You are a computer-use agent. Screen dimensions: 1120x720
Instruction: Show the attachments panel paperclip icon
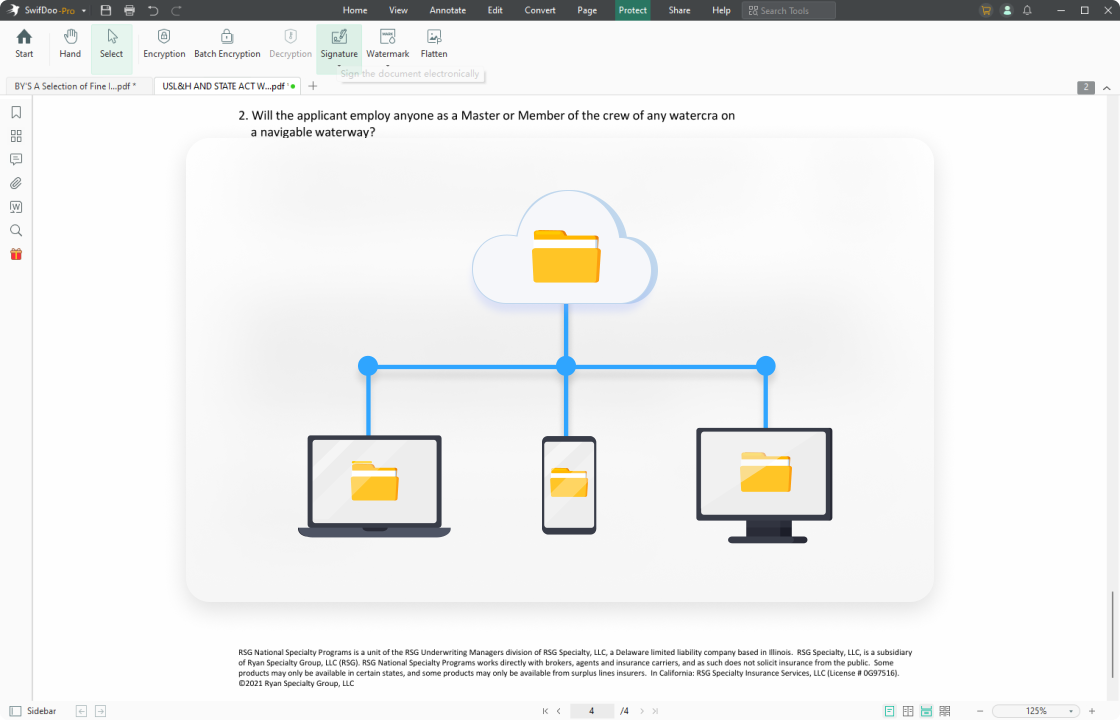pos(16,183)
